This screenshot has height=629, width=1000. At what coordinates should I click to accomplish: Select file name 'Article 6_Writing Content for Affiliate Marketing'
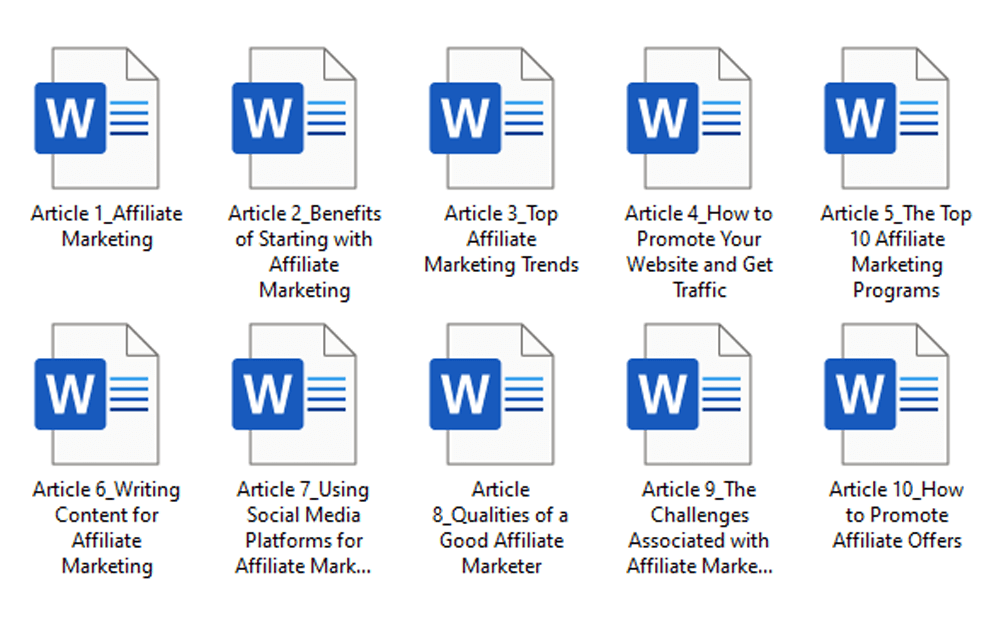point(107,528)
